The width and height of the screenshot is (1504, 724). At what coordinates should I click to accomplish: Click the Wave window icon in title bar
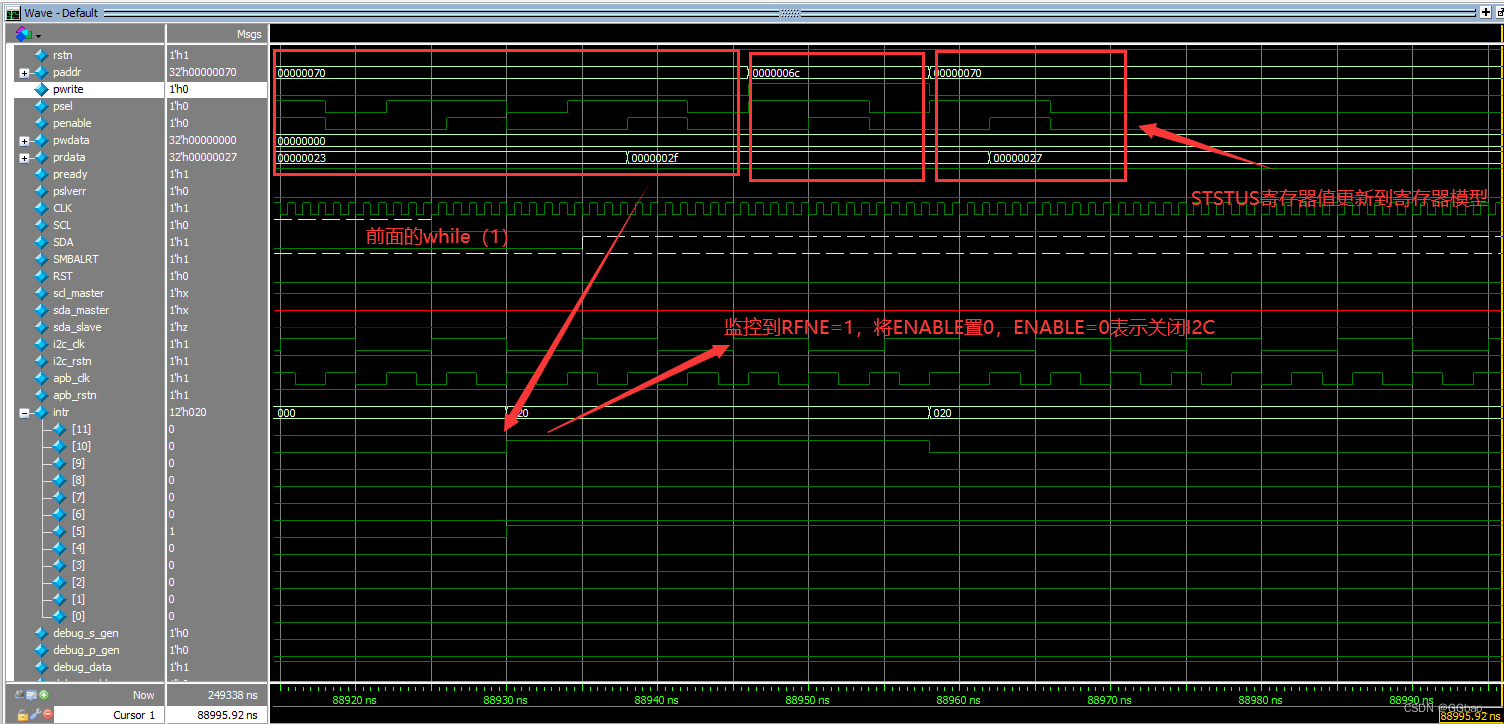(13, 13)
